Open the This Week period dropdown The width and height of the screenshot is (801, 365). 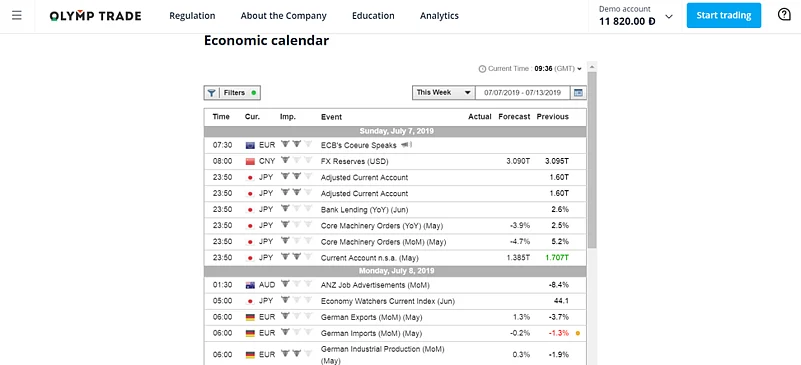444,92
